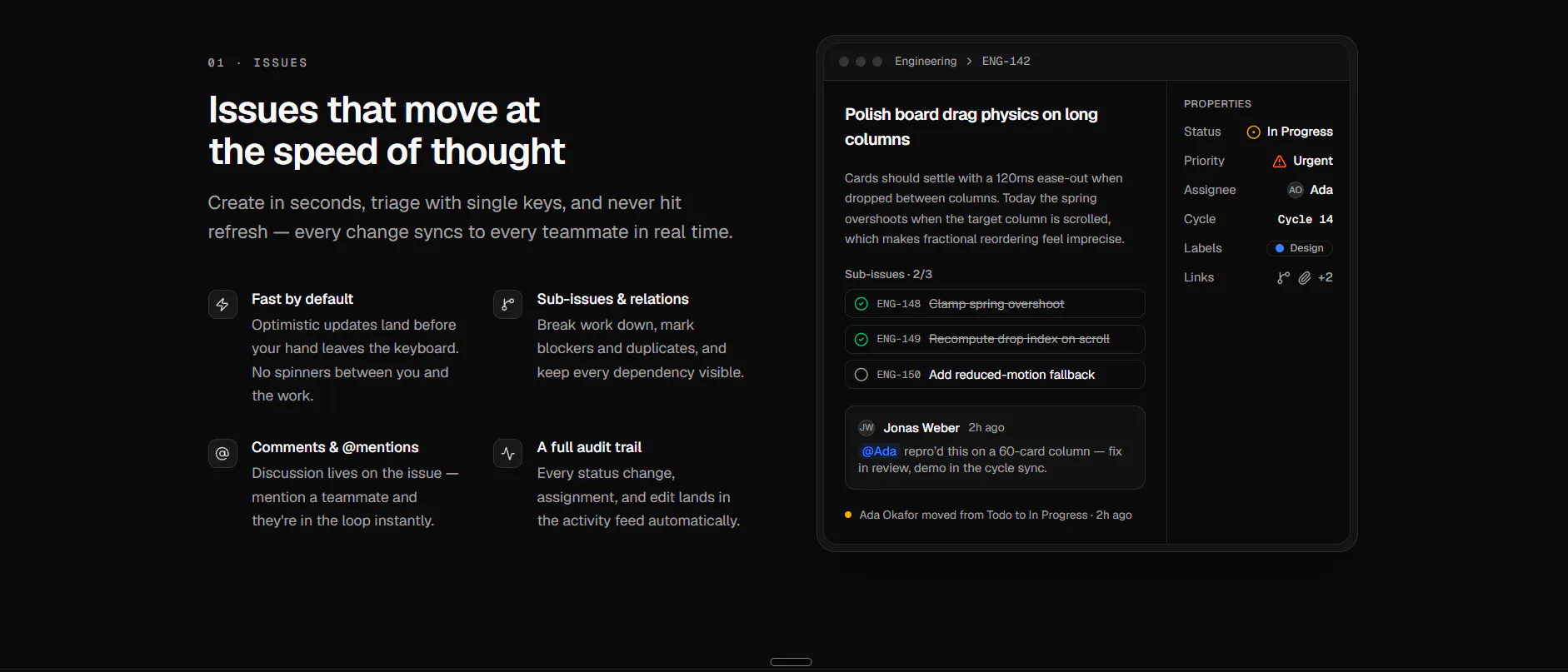Uncheck the ENG-149 completed circle

coord(861,339)
